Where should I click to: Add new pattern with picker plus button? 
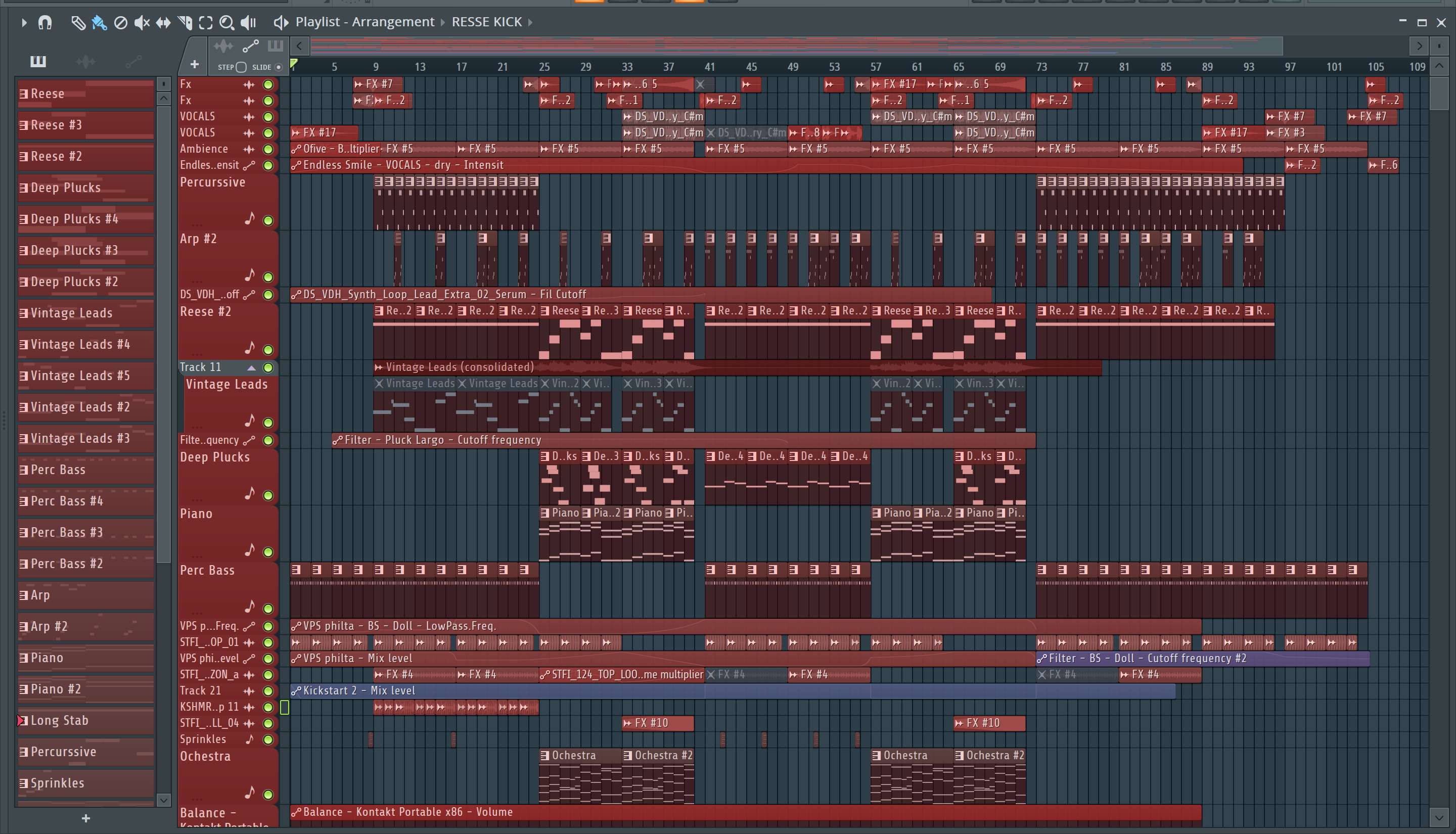[86, 818]
